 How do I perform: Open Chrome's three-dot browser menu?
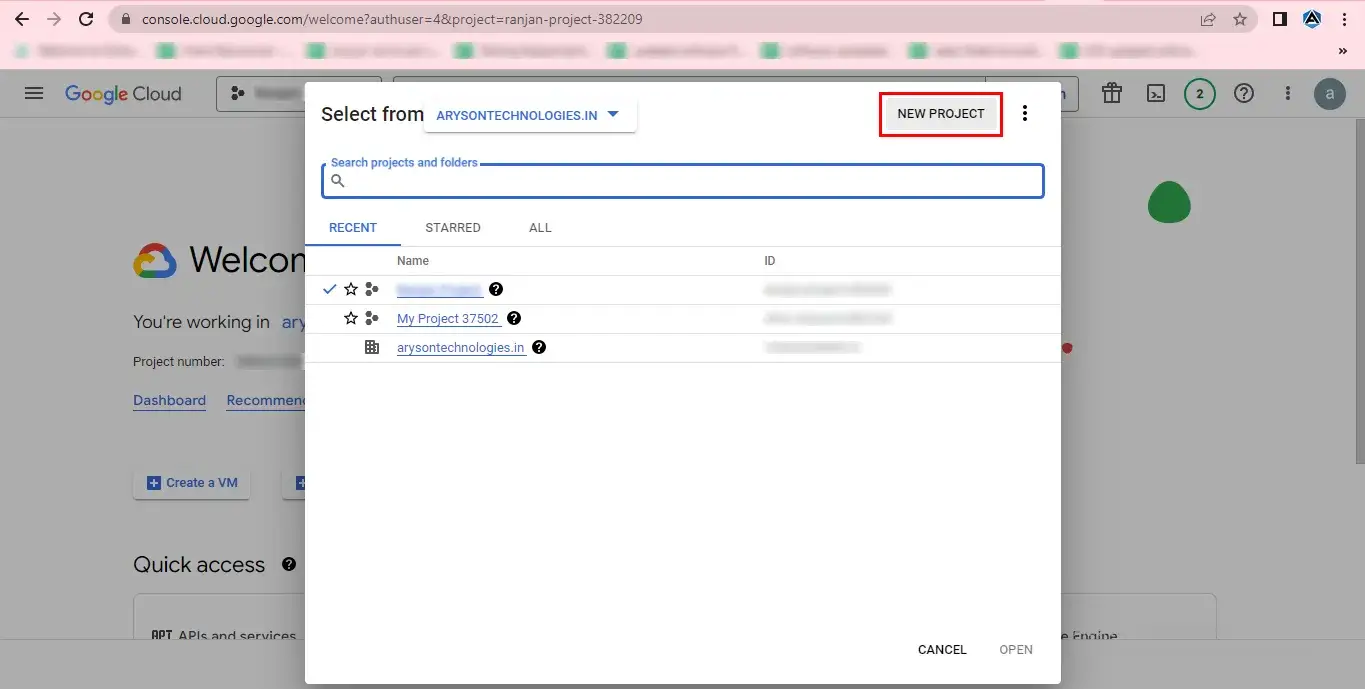1344,19
